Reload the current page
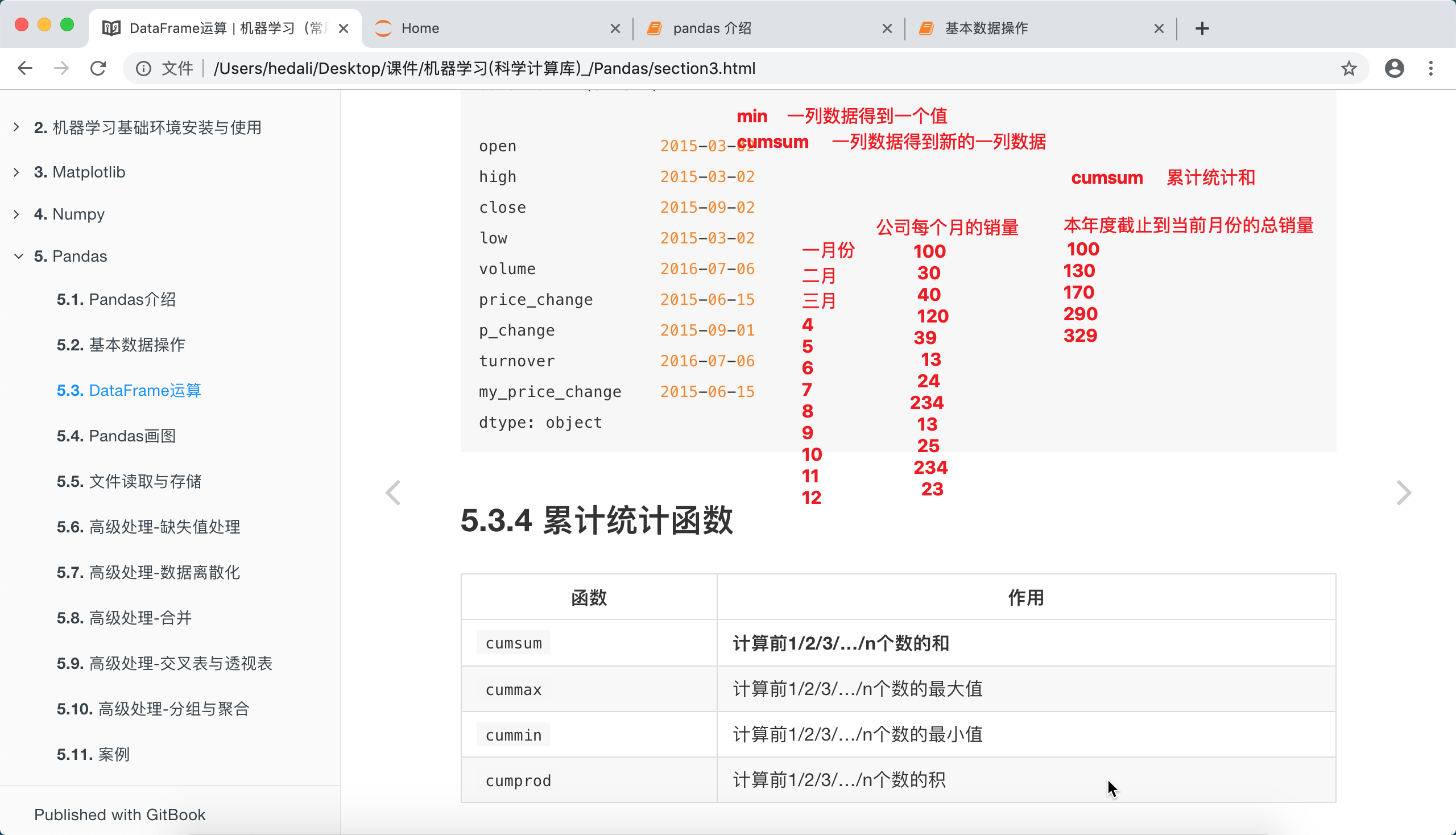The width and height of the screenshot is (1456, 835). pyautogui.click(x=98, y=68)
